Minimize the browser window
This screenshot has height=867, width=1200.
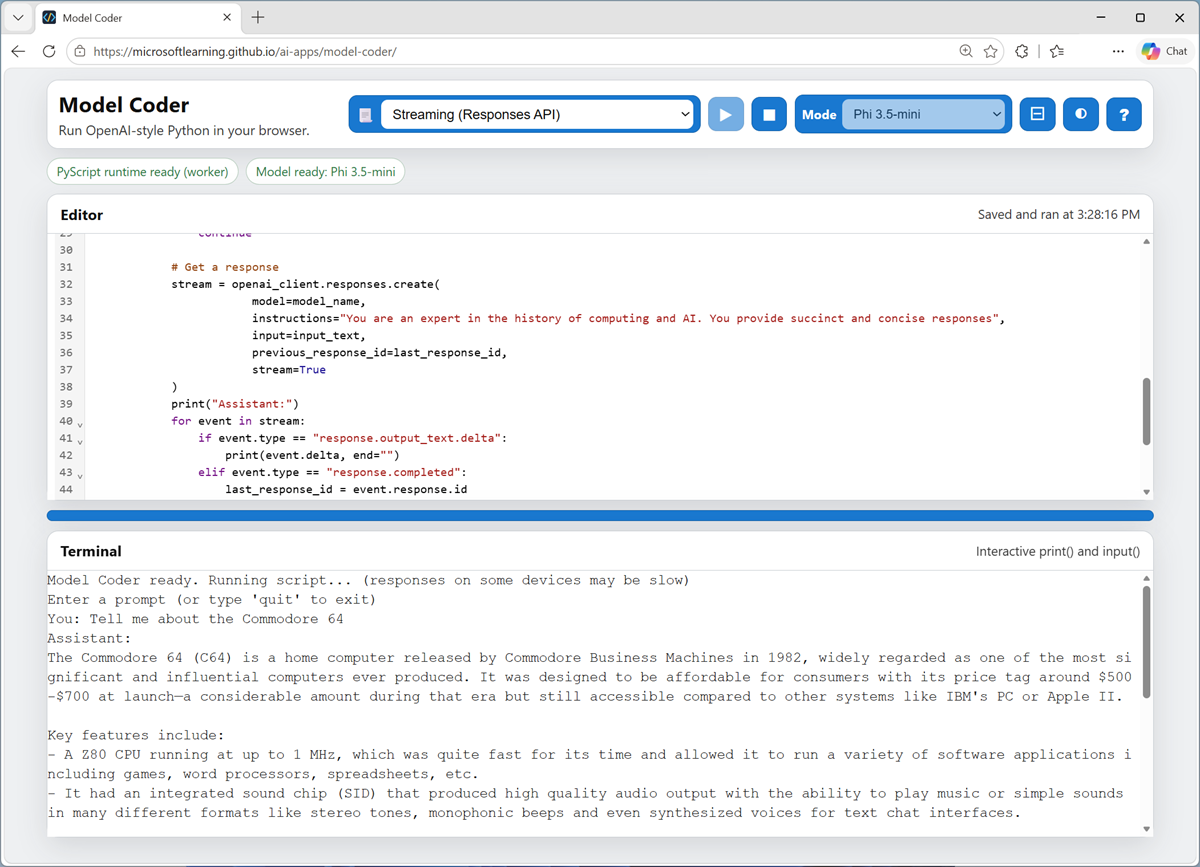pyautogui.click(x=1101, y=17)
